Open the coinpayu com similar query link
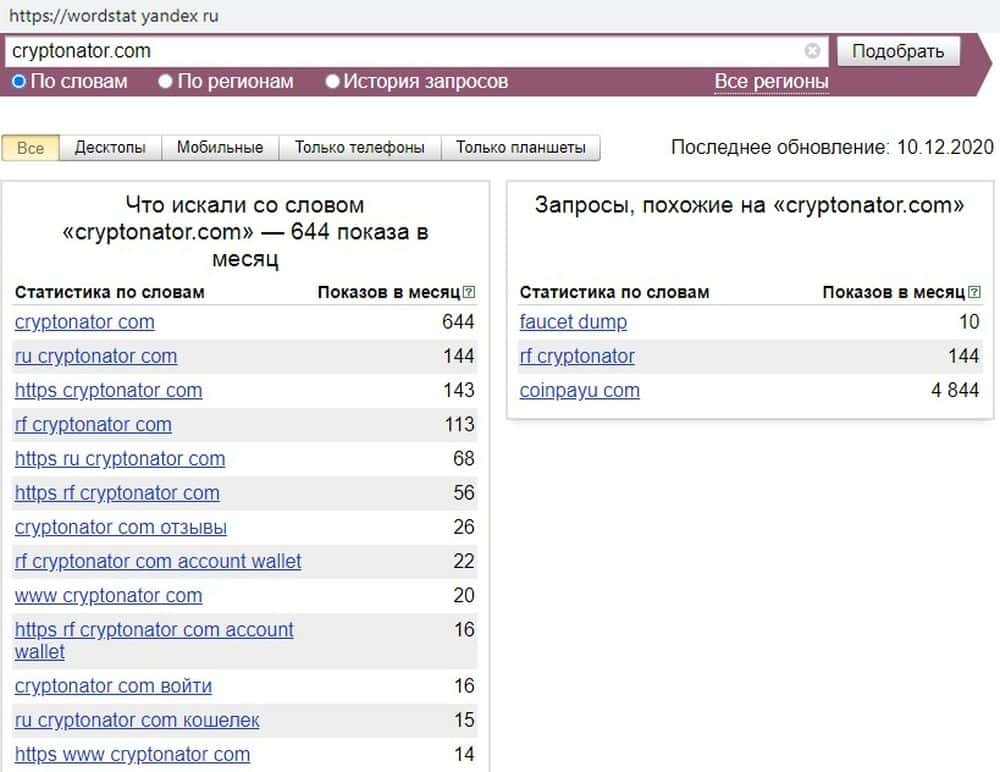The image size is (1000, 772). pyautogui.click(x=580, y=390)
